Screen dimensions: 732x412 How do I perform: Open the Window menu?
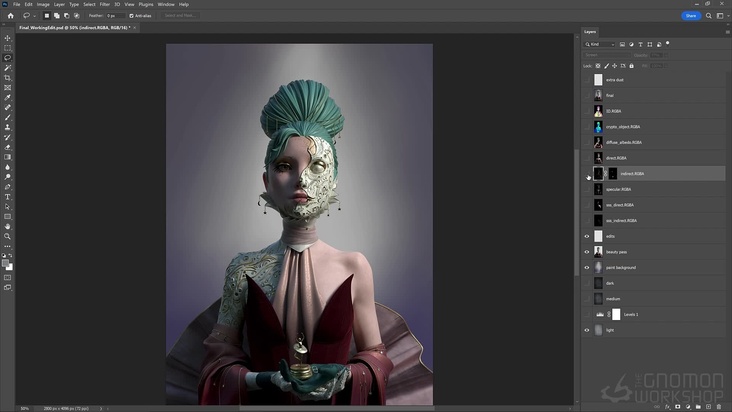coord(166,4)
